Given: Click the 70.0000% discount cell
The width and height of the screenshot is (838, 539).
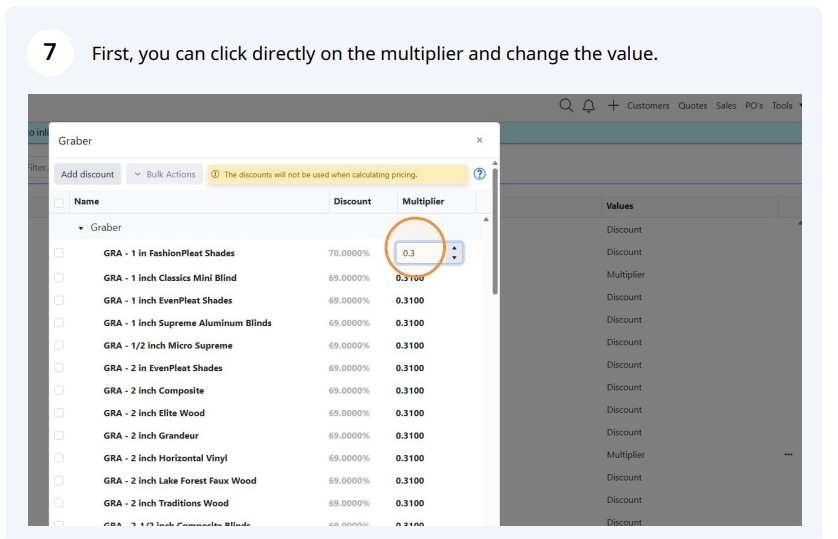Looking at the screenshot, I should pos(349,253).
